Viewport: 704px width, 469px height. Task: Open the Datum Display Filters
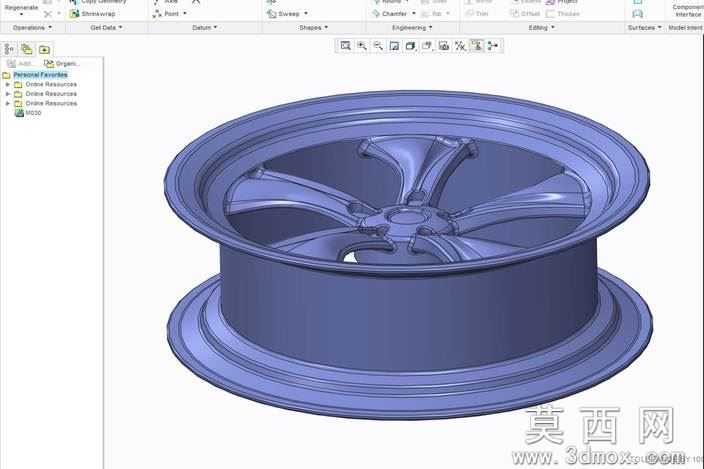click(x=460, y=46)
